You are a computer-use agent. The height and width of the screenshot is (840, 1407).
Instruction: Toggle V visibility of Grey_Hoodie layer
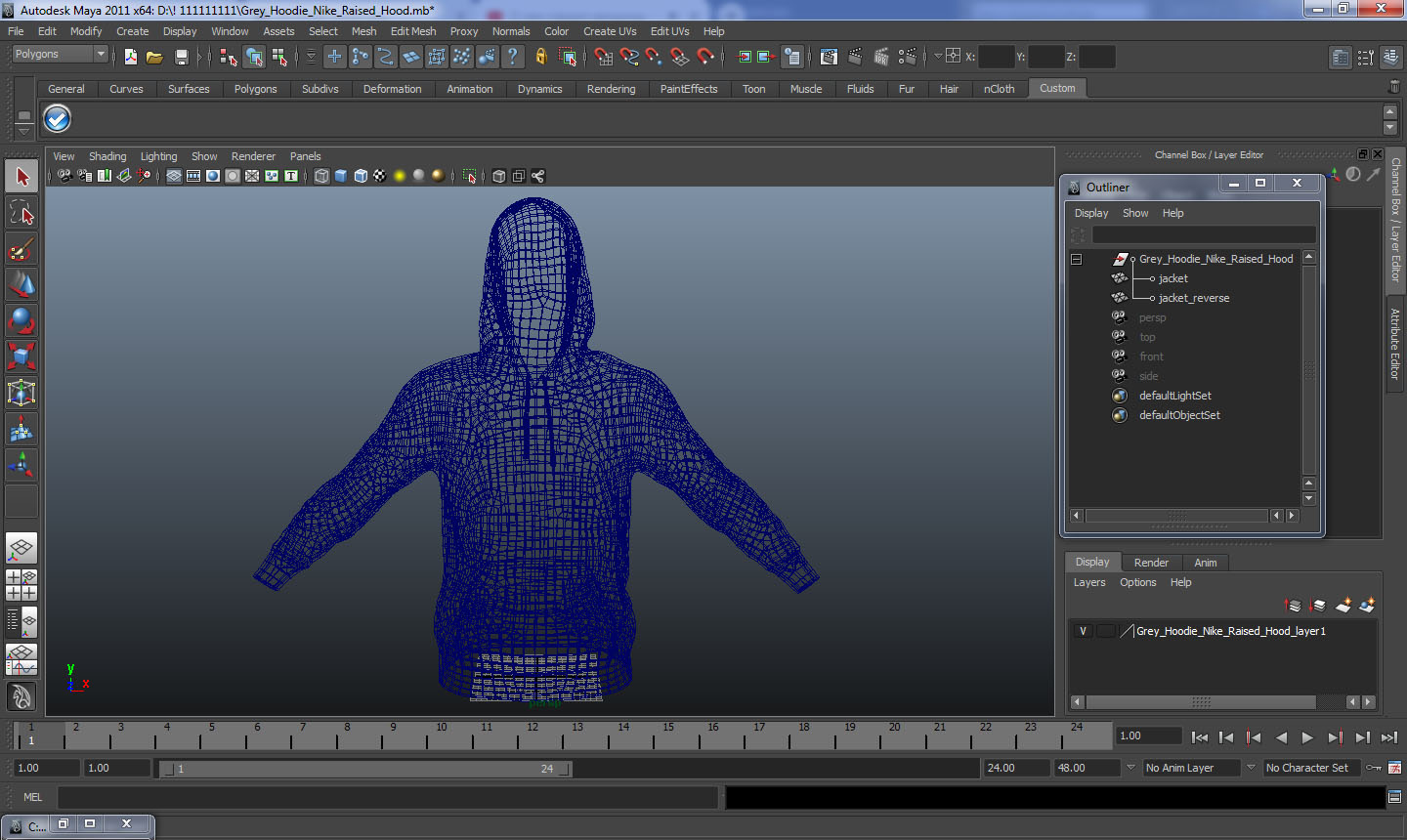tap(1083, 631)
